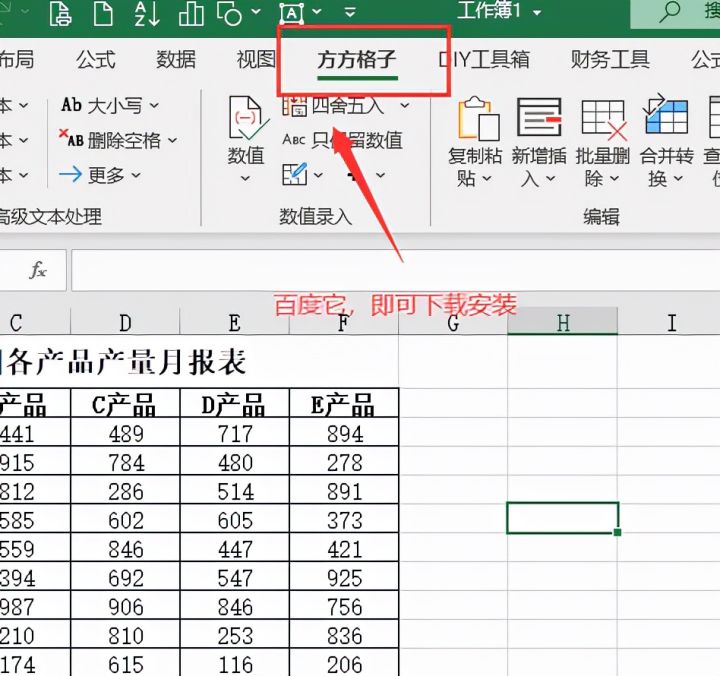
Task: Click the text box icon in quick access toolbar
Action: click(292, 13)
